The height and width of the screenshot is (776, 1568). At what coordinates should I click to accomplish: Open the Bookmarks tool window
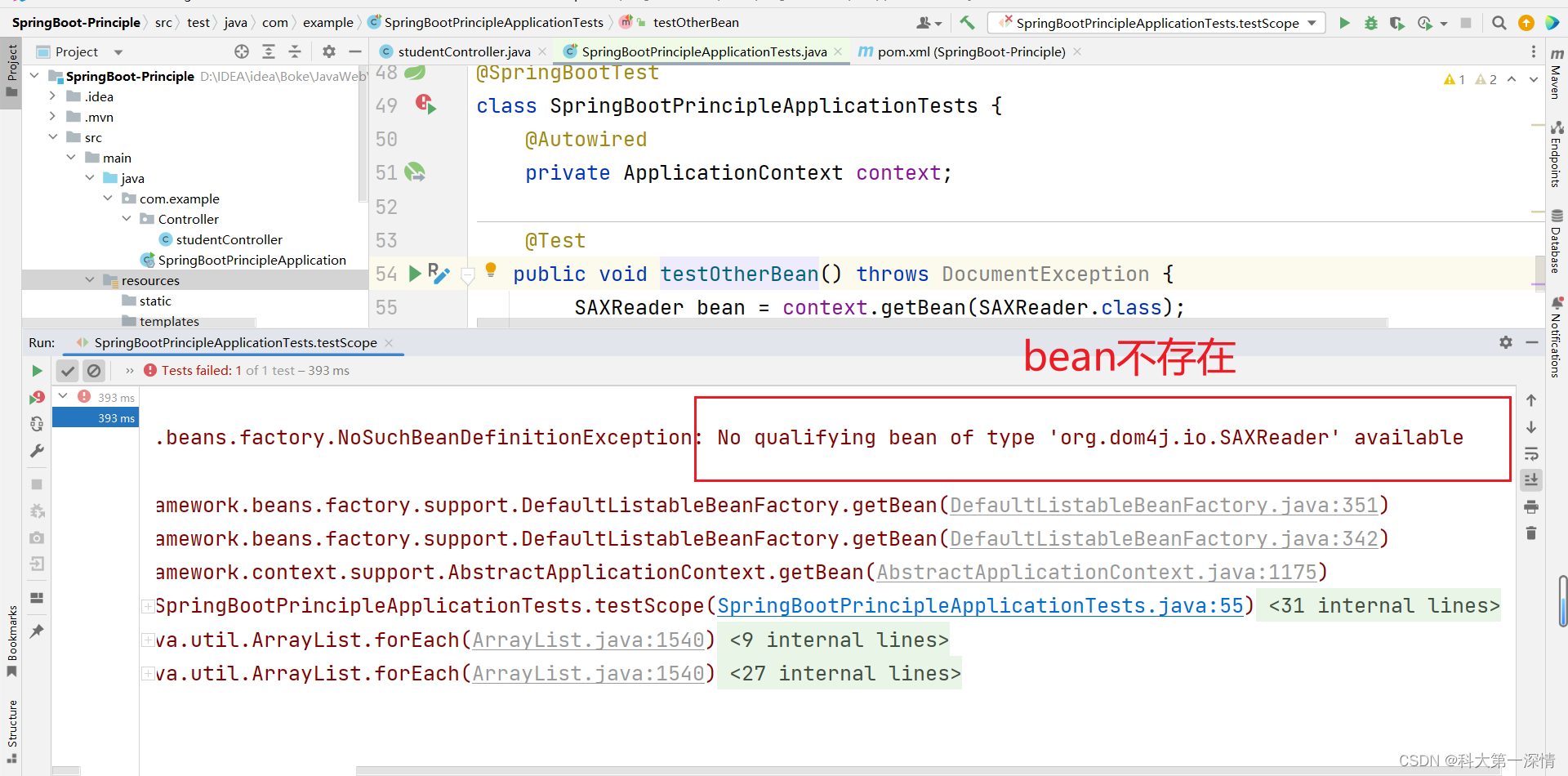click(11, 641)
